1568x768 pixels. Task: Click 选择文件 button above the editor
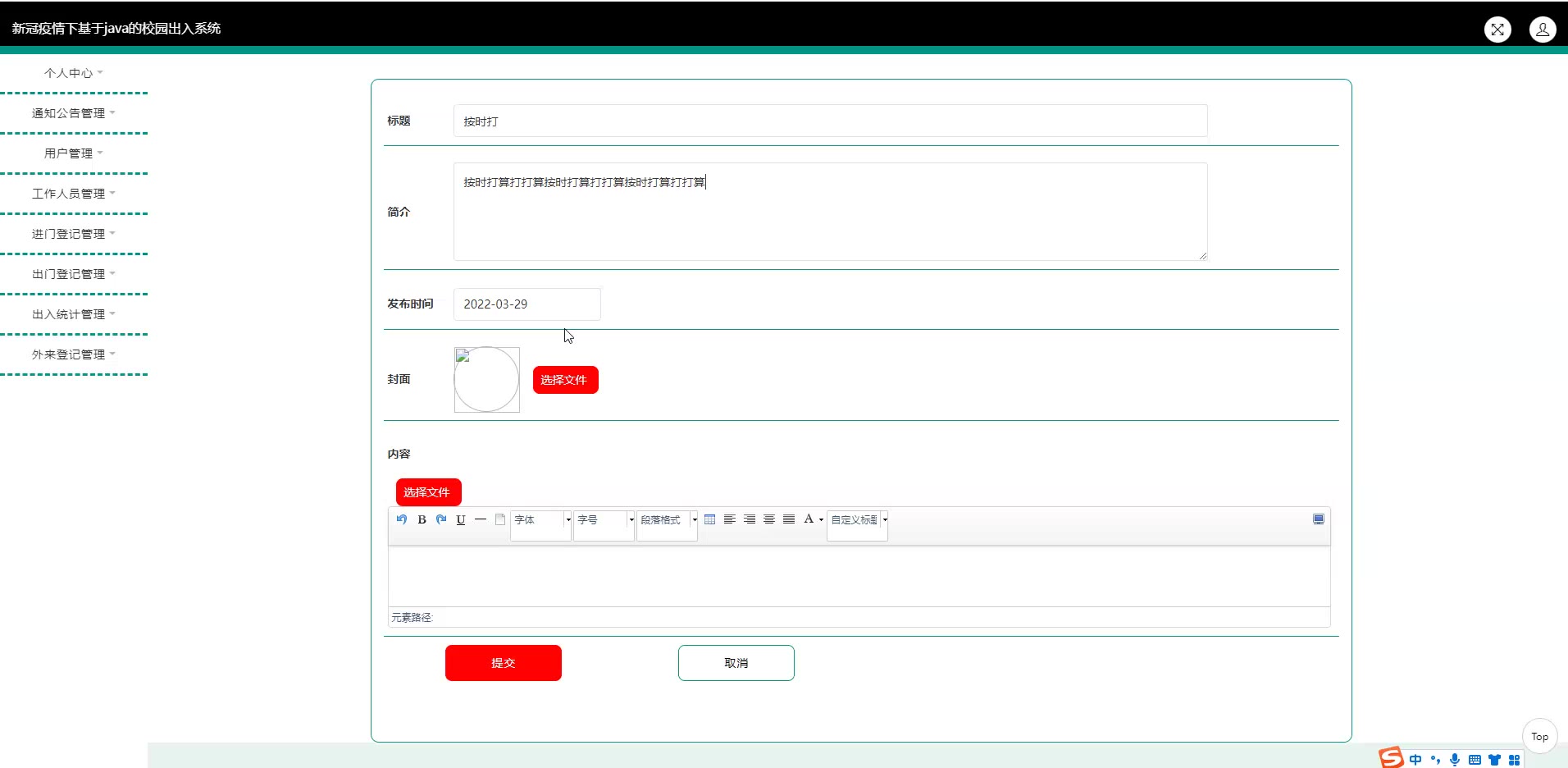tap(429, 492)
